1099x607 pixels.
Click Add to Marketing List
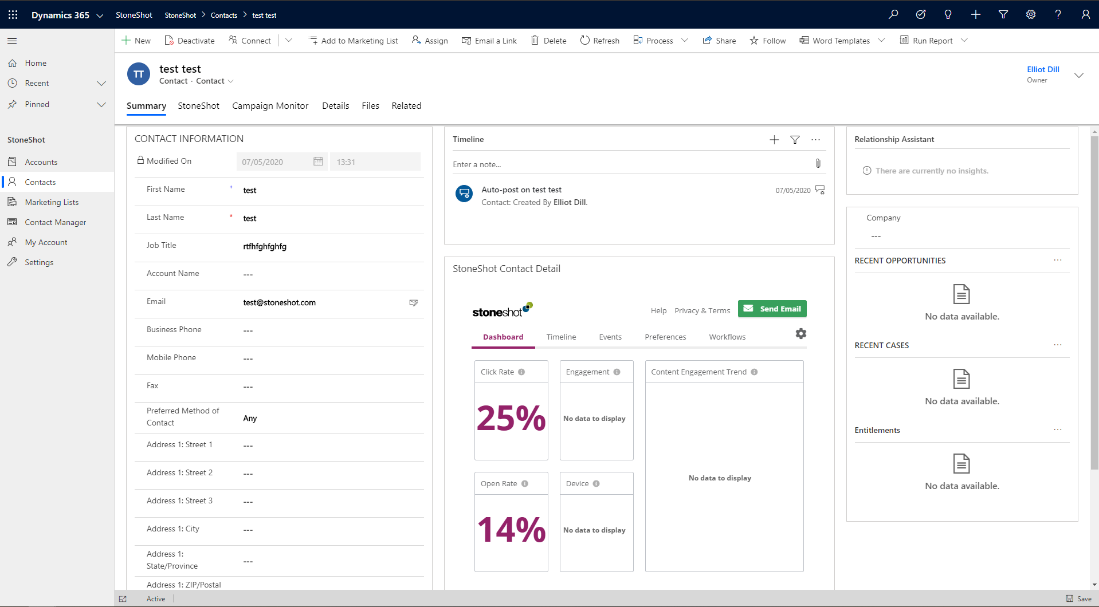[353, 41]
